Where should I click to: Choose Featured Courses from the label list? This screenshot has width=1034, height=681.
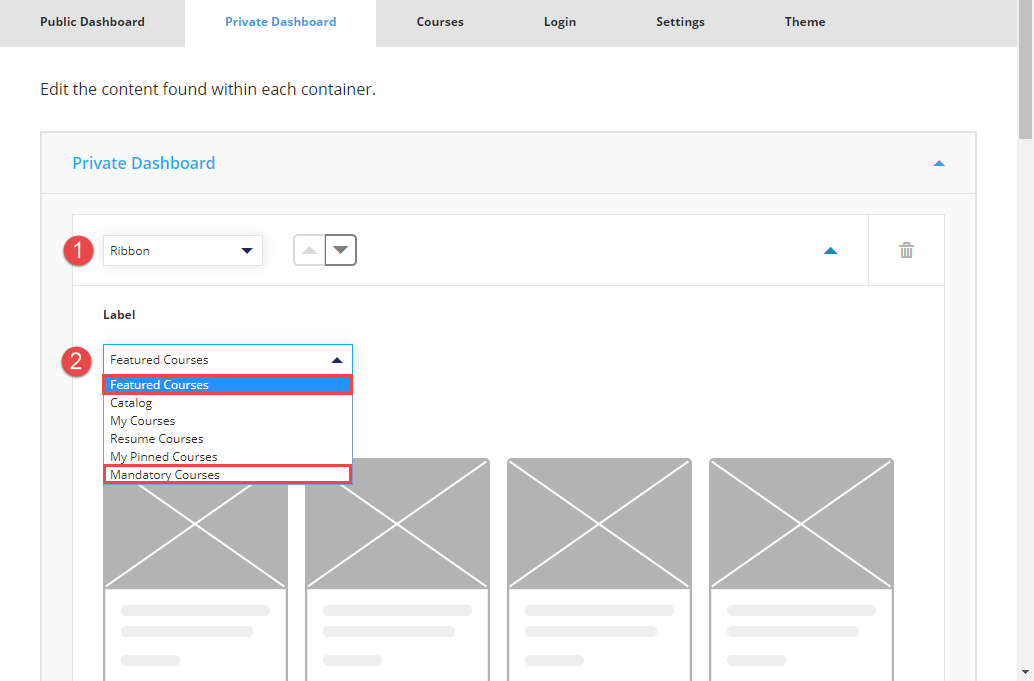point(228,385)
